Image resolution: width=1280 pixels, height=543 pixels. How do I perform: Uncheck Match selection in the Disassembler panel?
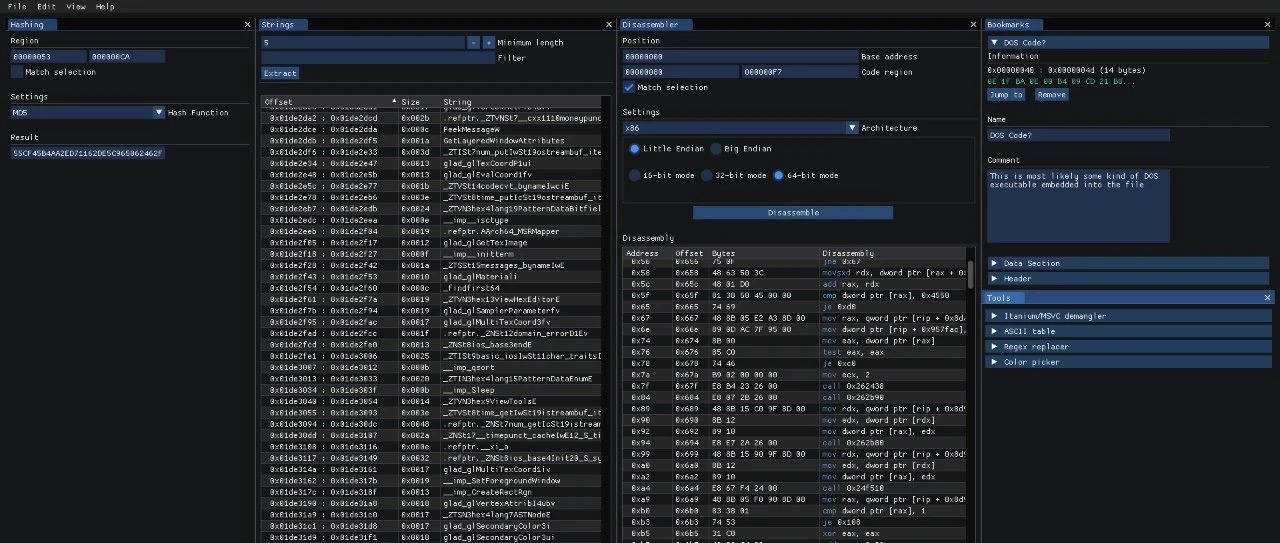pos(628,87)
